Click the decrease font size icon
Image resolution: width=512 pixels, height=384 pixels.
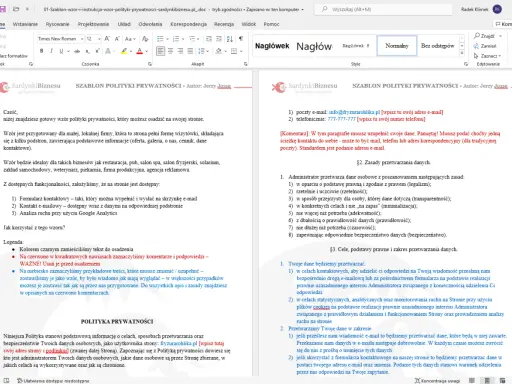tap(117, 39)
